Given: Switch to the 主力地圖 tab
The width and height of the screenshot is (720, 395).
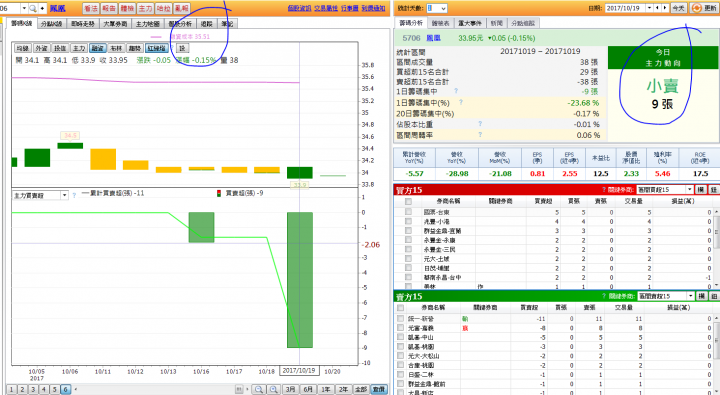Looking at the screenshot, I should coord(148,23).
